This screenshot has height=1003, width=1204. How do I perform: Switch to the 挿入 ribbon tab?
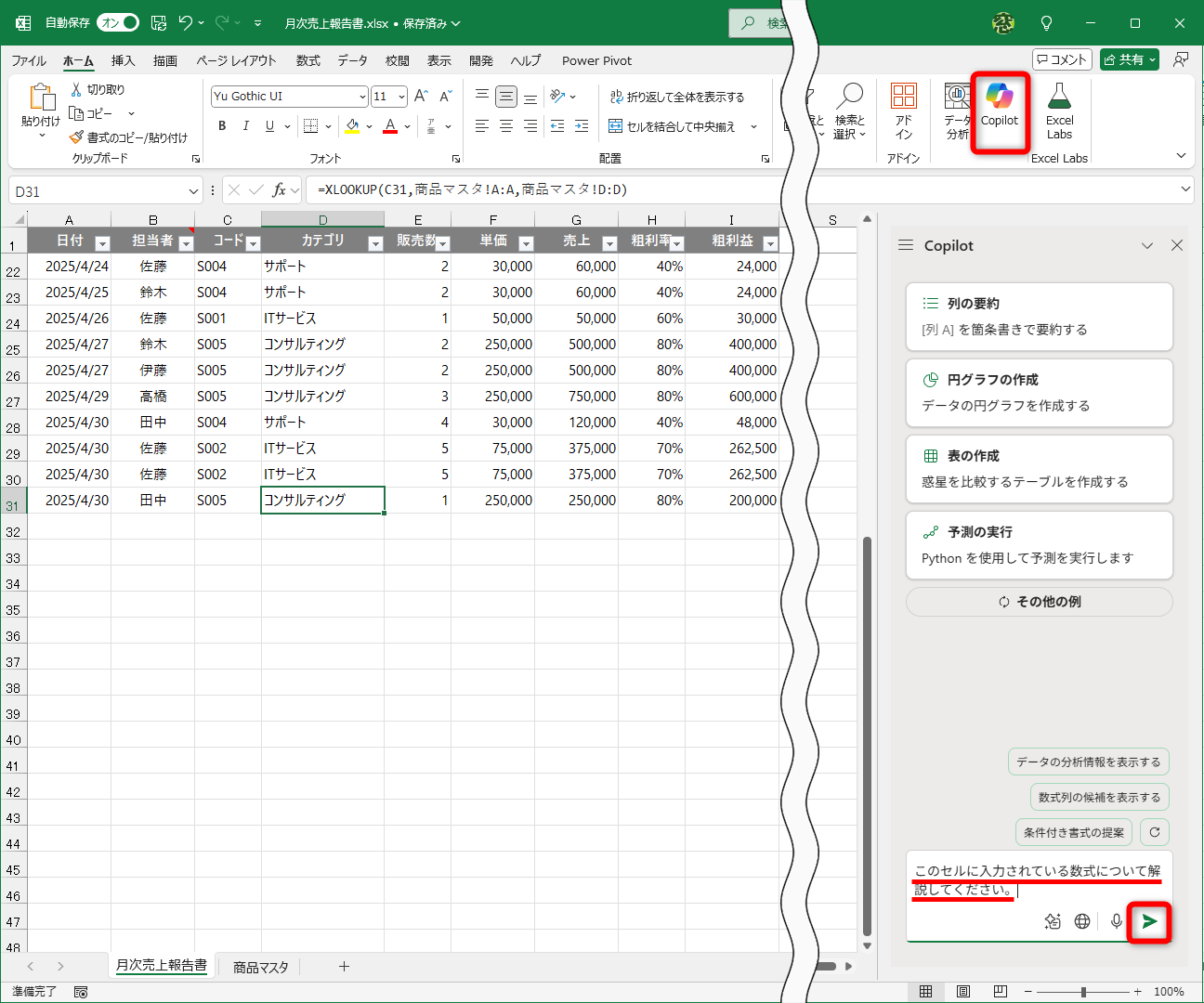(x=123, y=60)
